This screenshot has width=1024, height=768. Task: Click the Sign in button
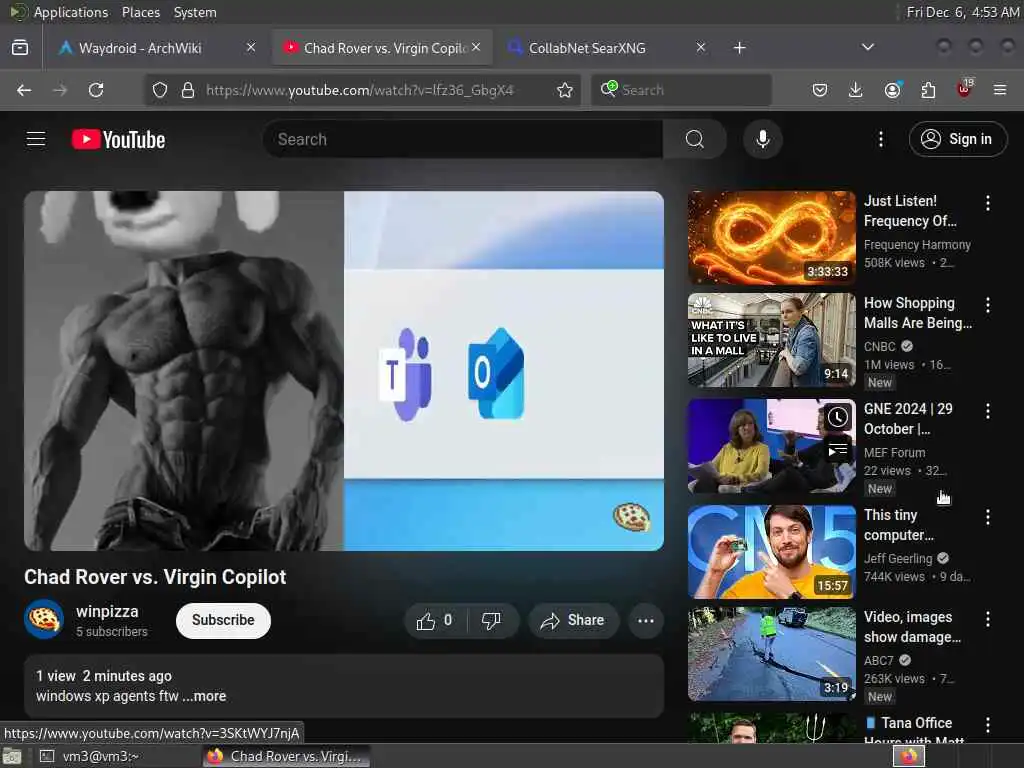click(957, 139)
